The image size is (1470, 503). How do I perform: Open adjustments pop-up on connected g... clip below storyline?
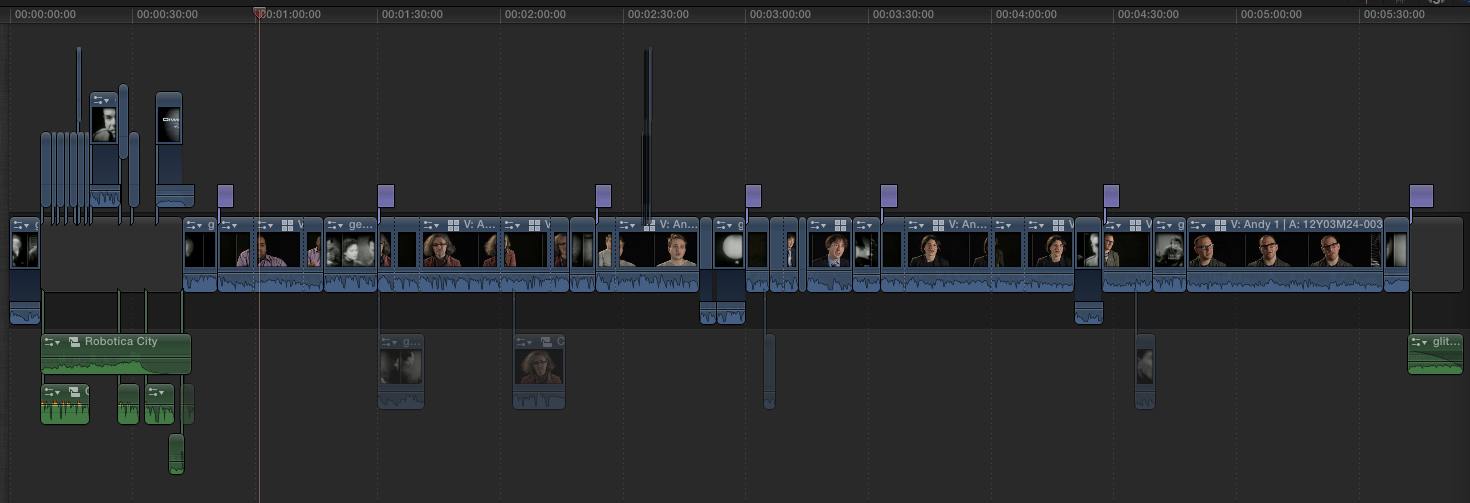pos(390,342)
